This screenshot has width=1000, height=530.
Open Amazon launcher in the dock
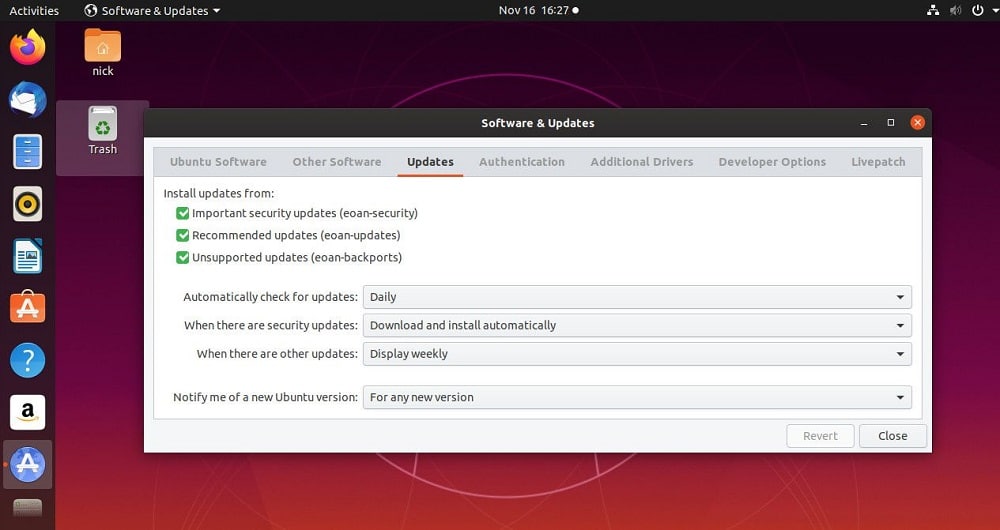(27, 413)
